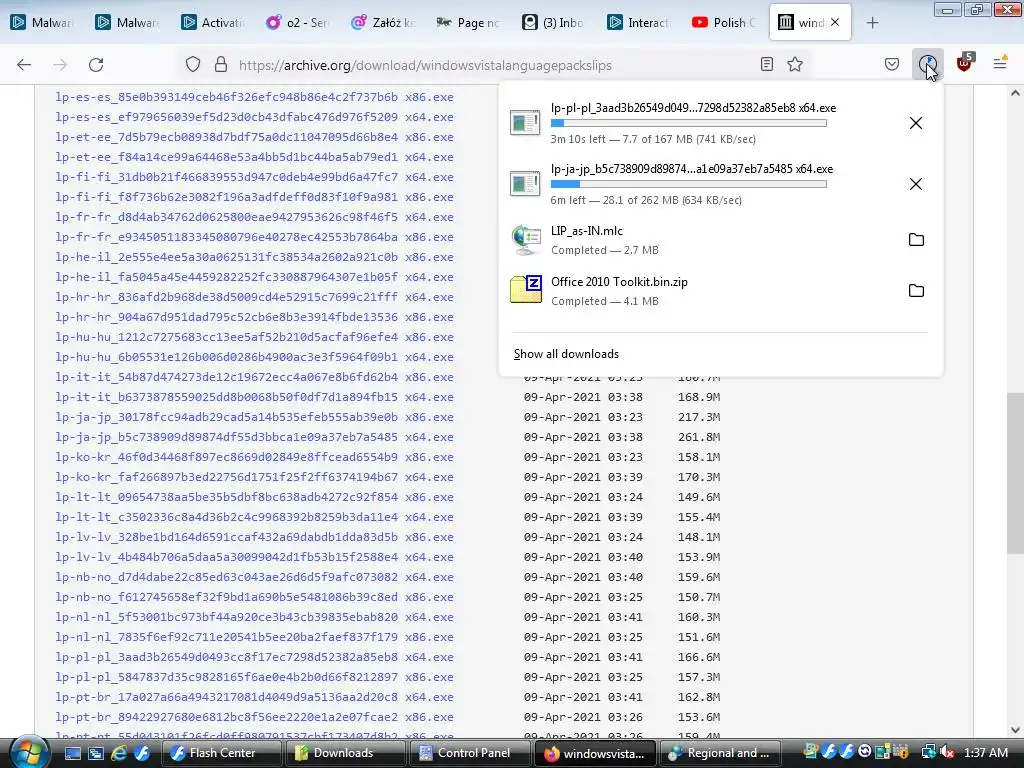Open a new browser tab
1024x768 pixels.
[872, 23]
